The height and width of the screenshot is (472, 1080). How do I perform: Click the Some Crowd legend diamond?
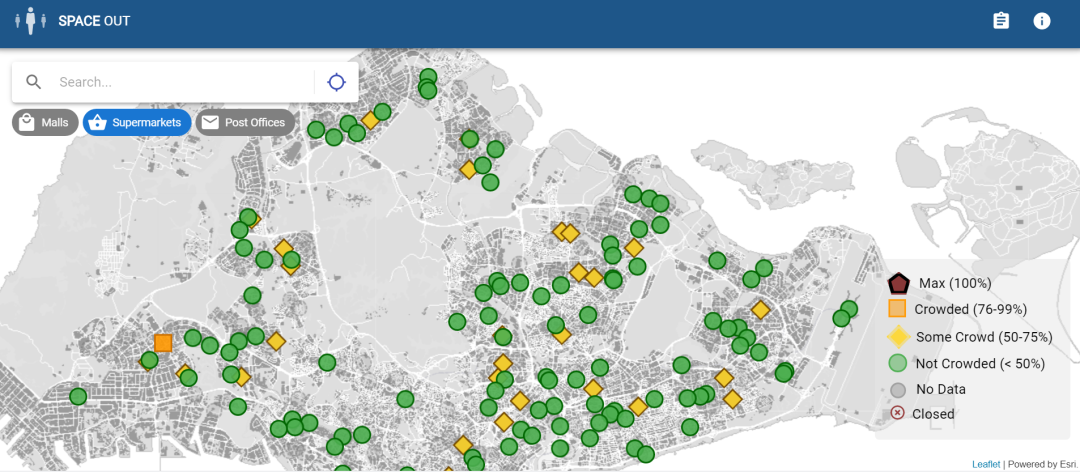[898, 336]
